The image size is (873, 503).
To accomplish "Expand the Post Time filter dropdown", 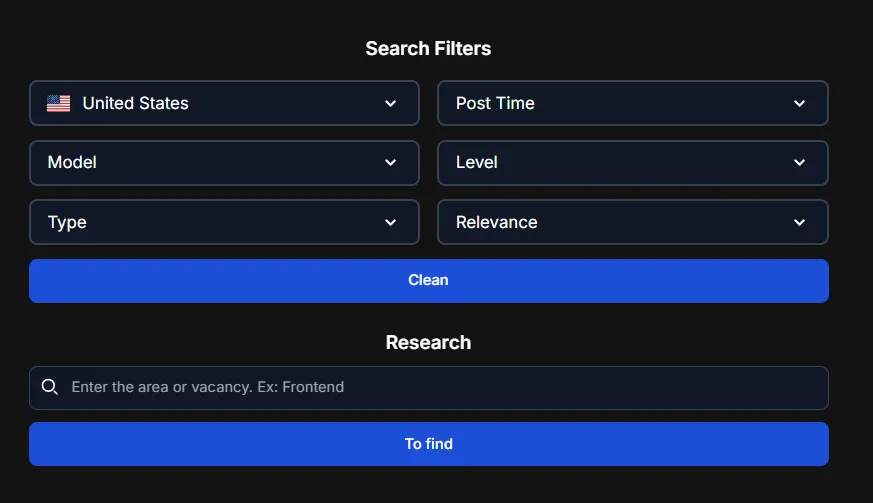I will pyautogui.click(x=633, y=103).
